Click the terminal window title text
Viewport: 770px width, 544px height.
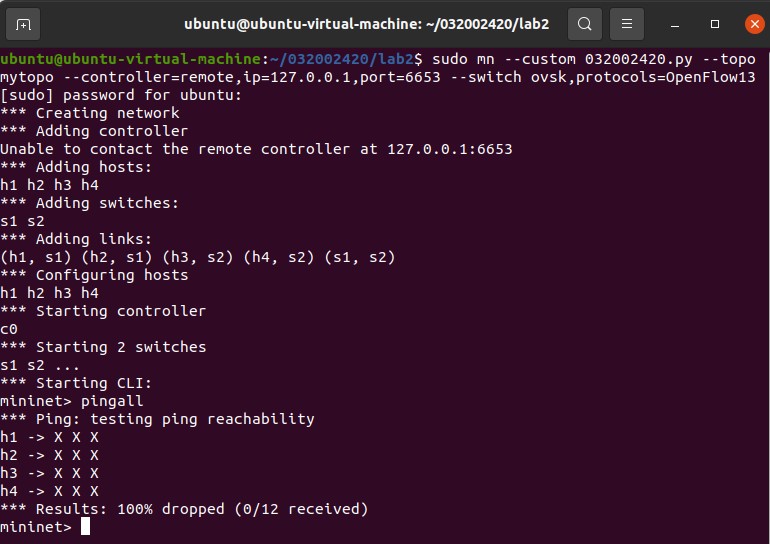coord(366,24)
